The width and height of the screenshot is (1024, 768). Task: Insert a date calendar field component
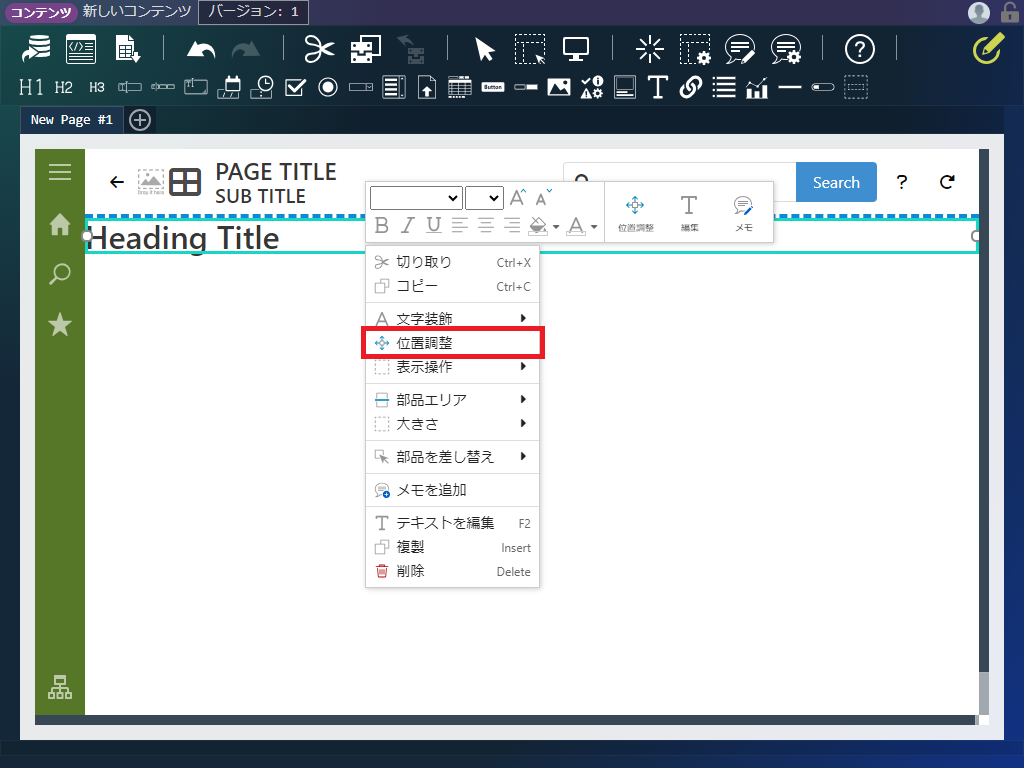(x=229, y=87)
